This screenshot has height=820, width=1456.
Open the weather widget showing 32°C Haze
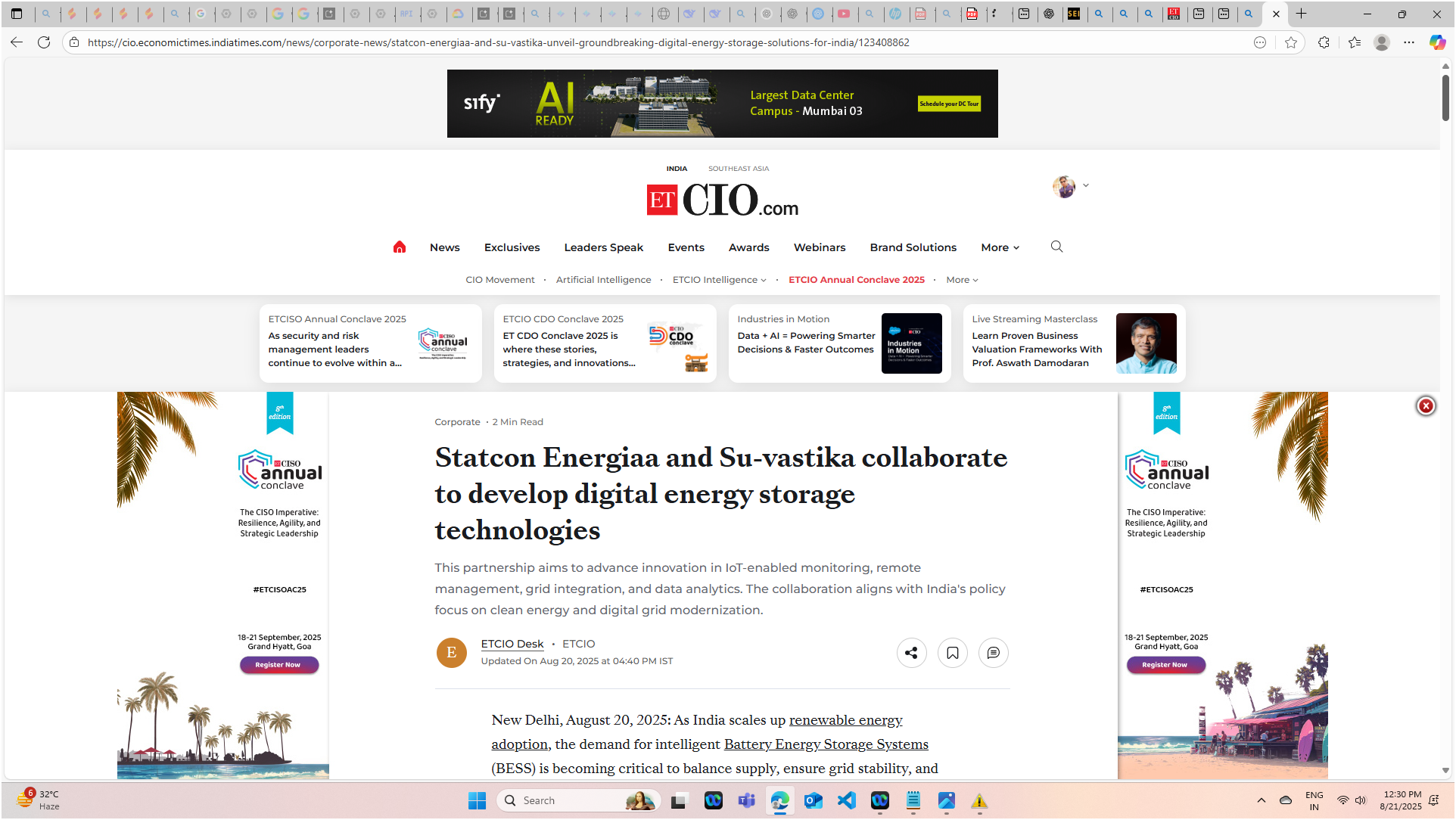(39, 800)
